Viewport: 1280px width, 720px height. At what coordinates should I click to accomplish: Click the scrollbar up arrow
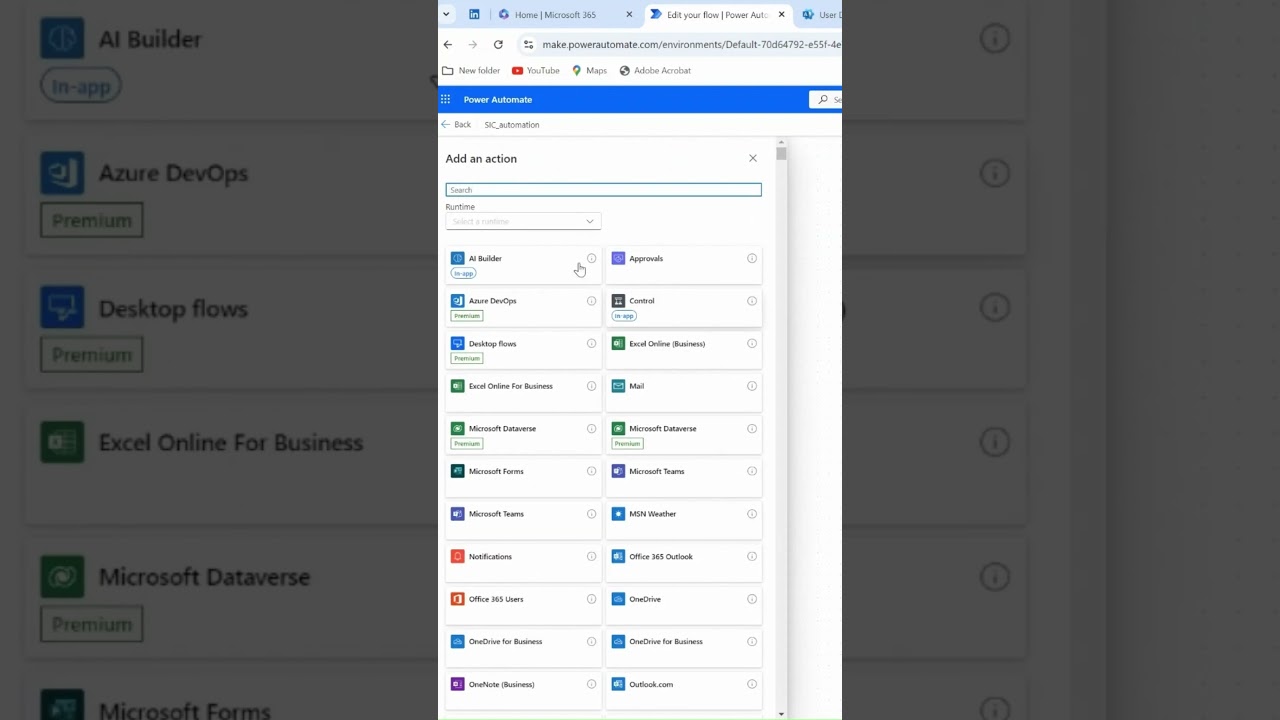click(x=781, y=142)
